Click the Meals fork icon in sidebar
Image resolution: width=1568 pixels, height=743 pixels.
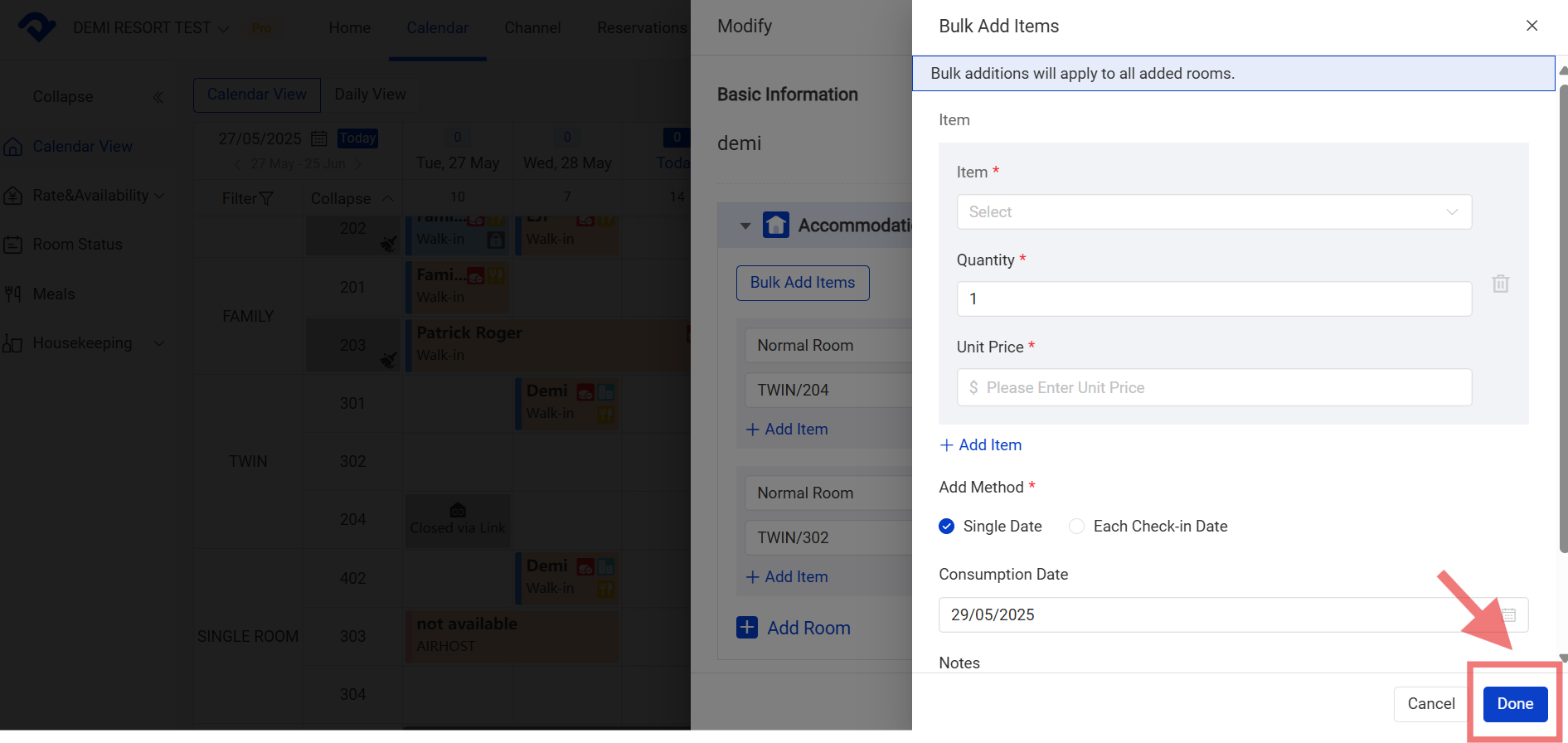tap(13, 294)
